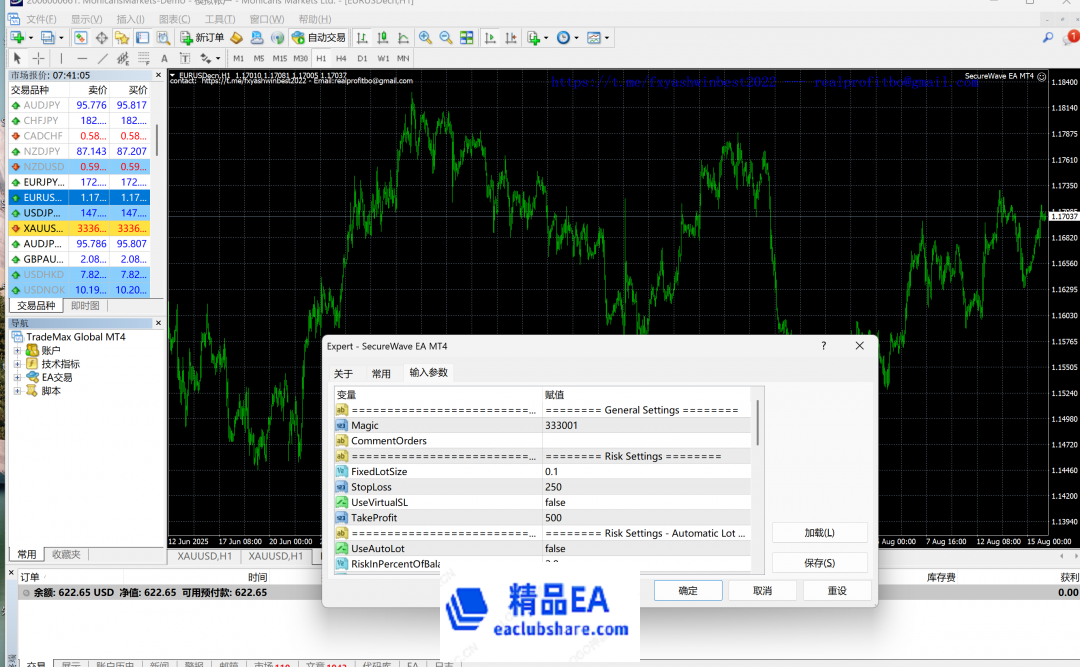The height and width of the screenshot is (667, 1080).
Task: Click the tile windows icon
Action: click(x=466, y=38)
